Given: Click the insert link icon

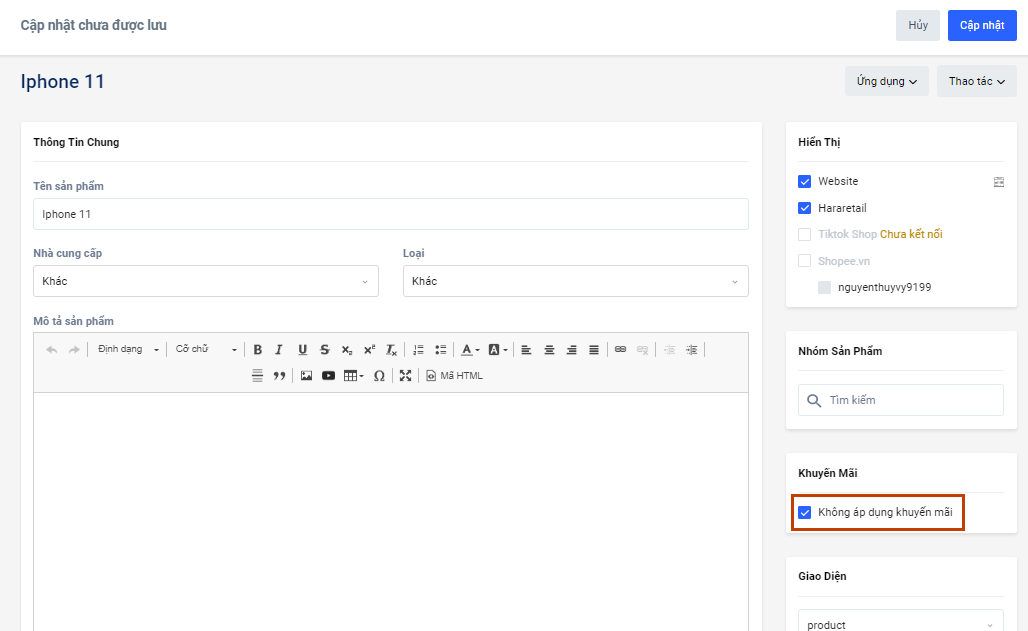Looking at the screenshot, I should click(620, 350).
